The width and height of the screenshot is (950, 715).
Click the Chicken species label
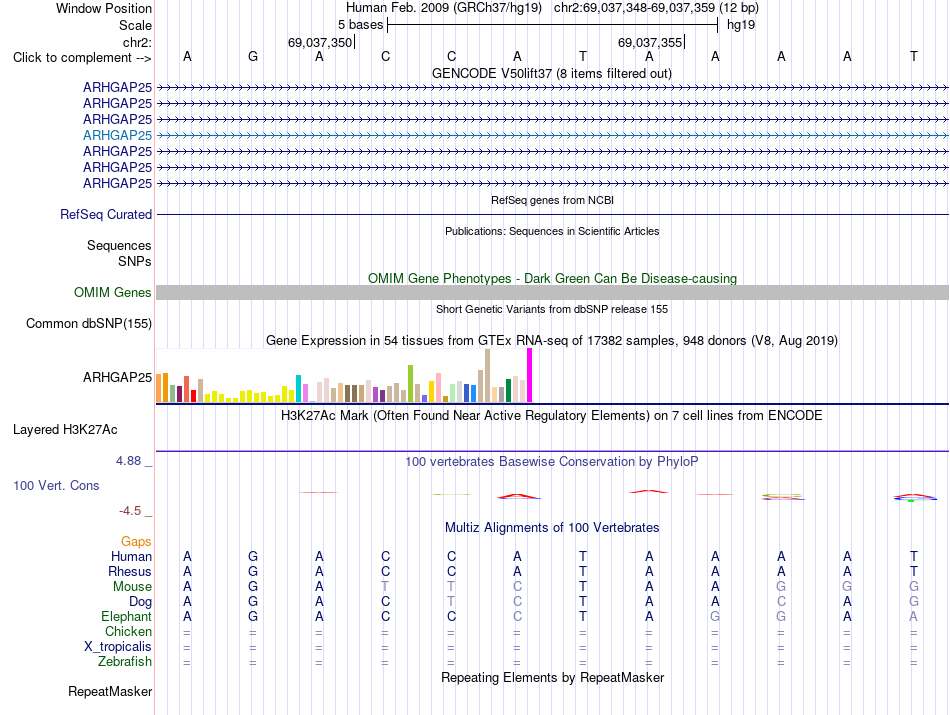(128, 631)
